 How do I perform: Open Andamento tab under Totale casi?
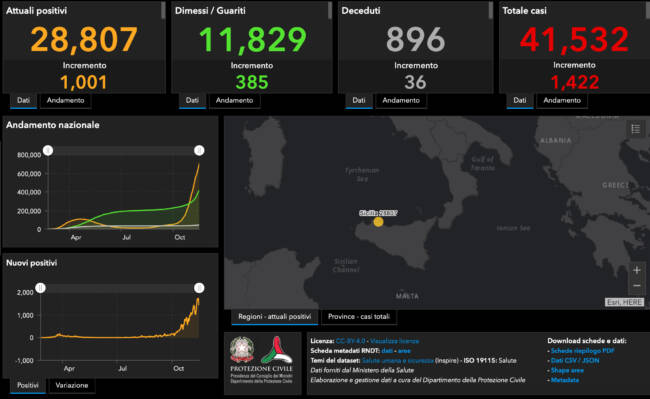[562, 100]
